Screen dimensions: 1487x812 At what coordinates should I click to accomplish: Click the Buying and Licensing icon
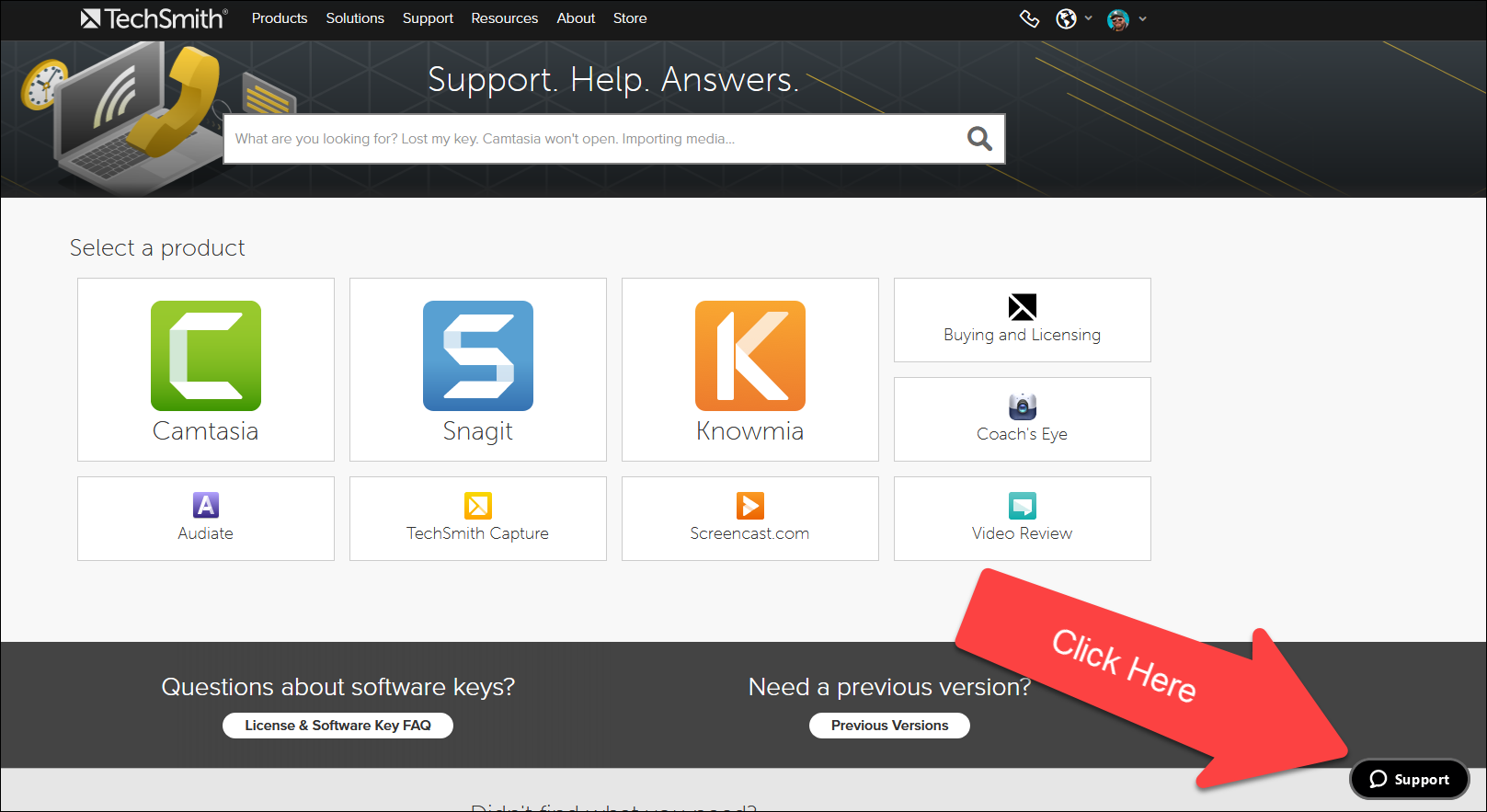(x=1023, y=307)
